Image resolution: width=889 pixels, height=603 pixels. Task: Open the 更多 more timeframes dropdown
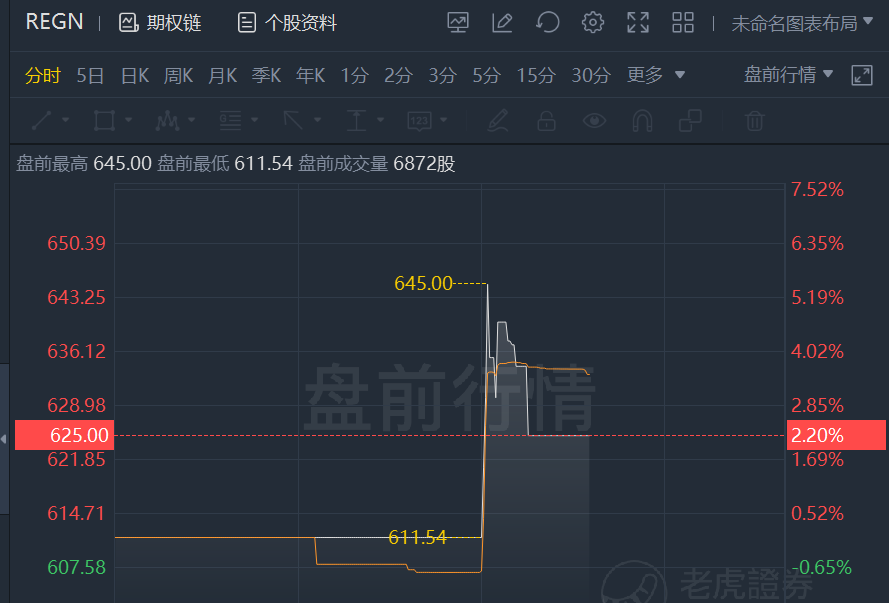(655, 75)
